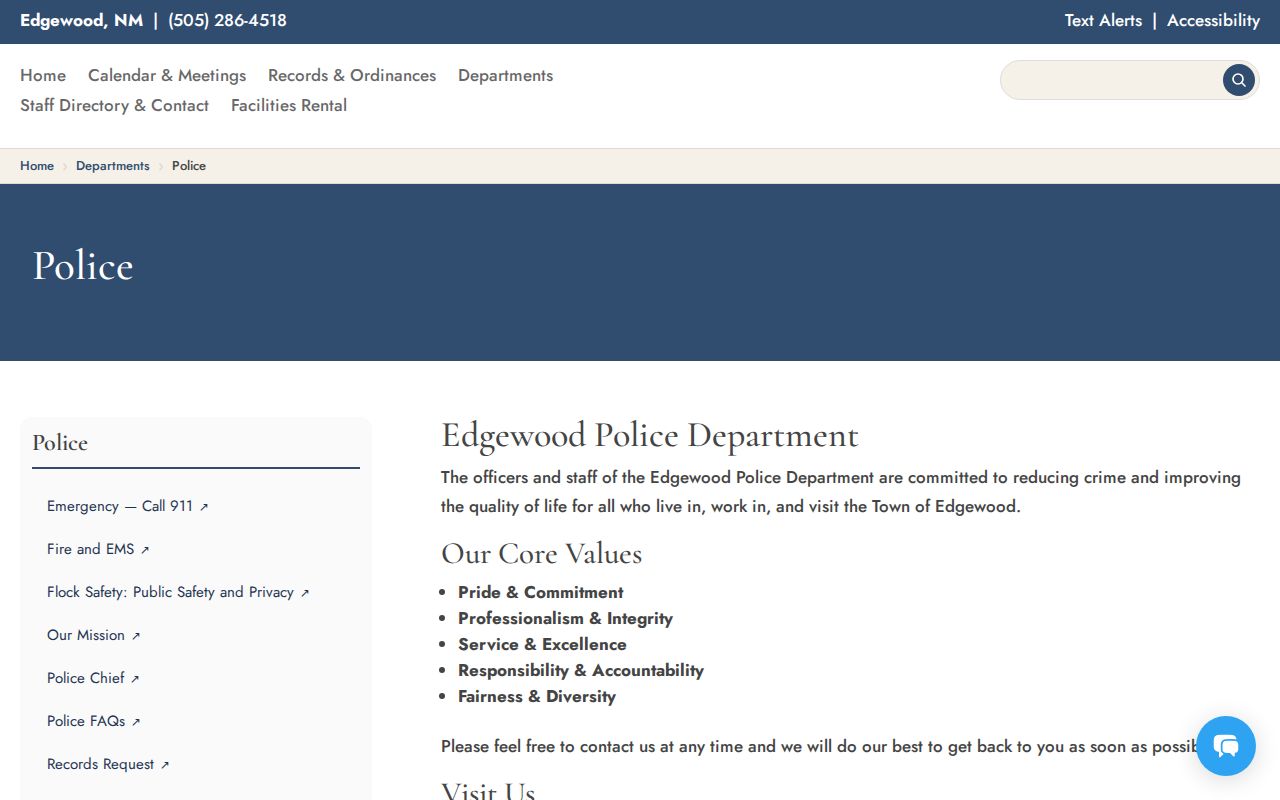Click the Edgewood Police Department heading

coord(650,436)
